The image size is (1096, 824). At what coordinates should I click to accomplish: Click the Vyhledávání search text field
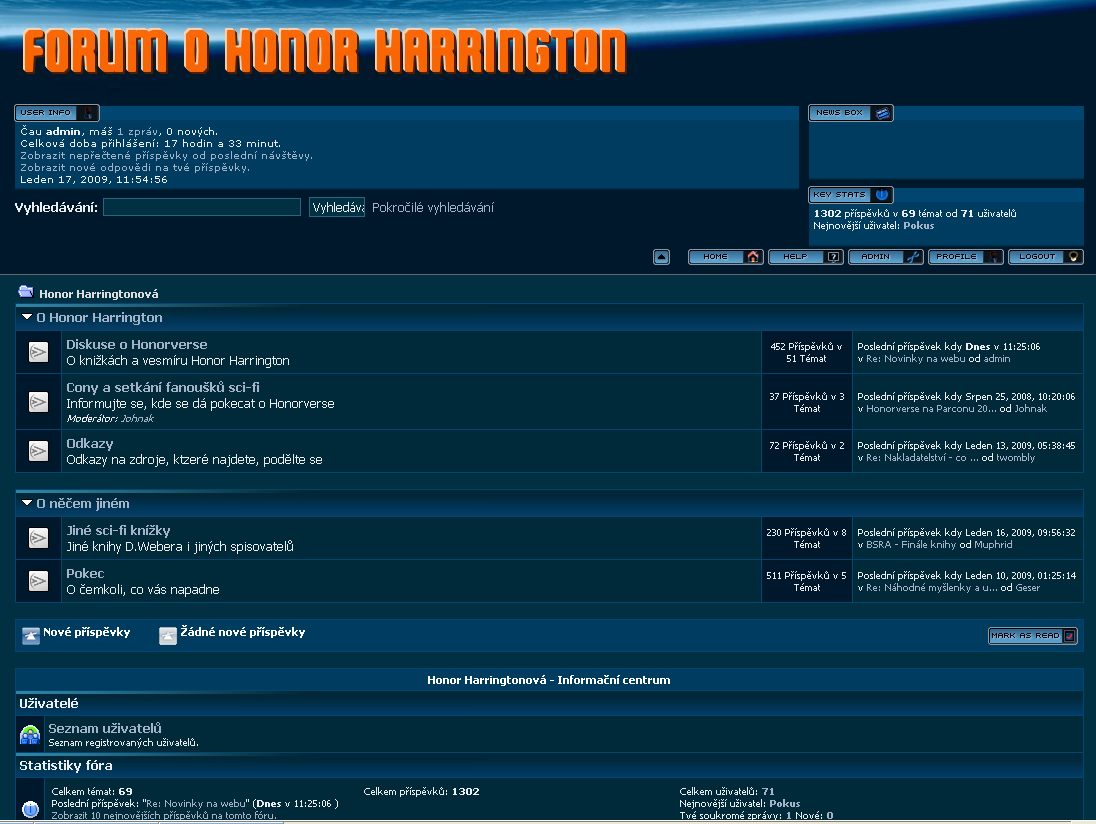point(201,207)
